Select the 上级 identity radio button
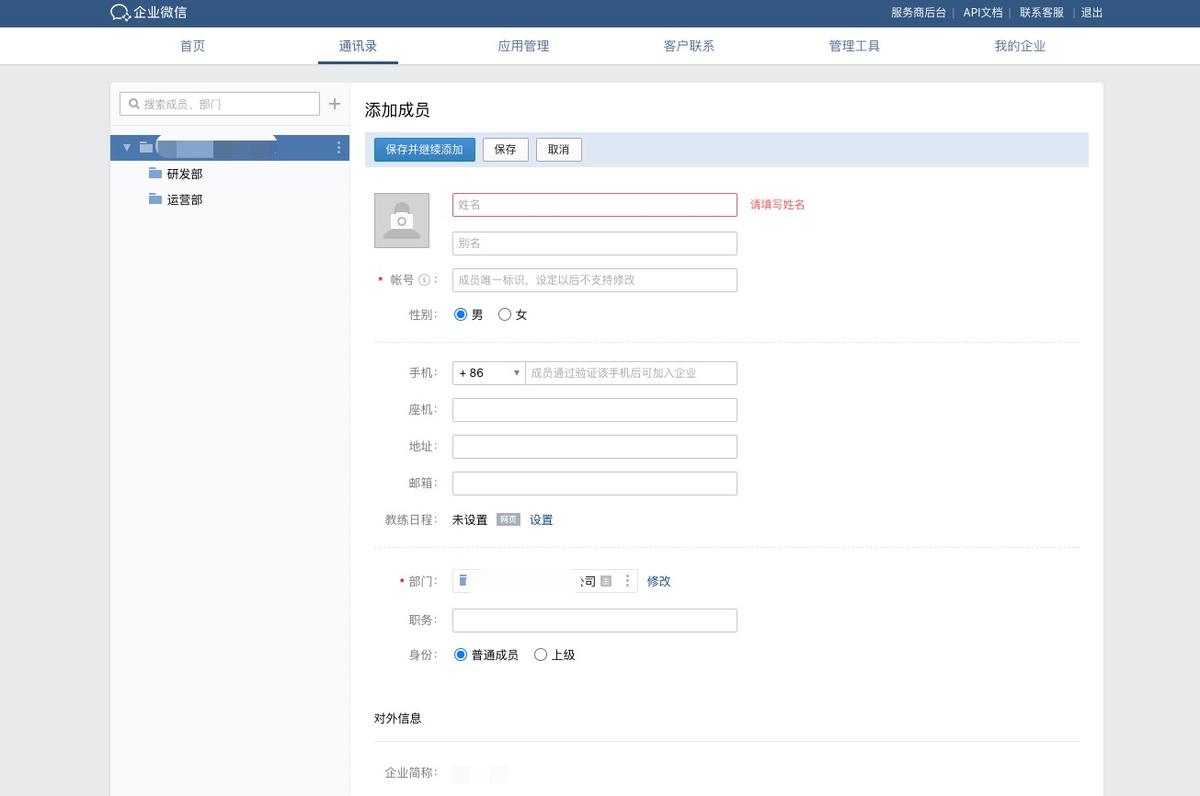Viewport: 1200px width, 796px height. 540,654
